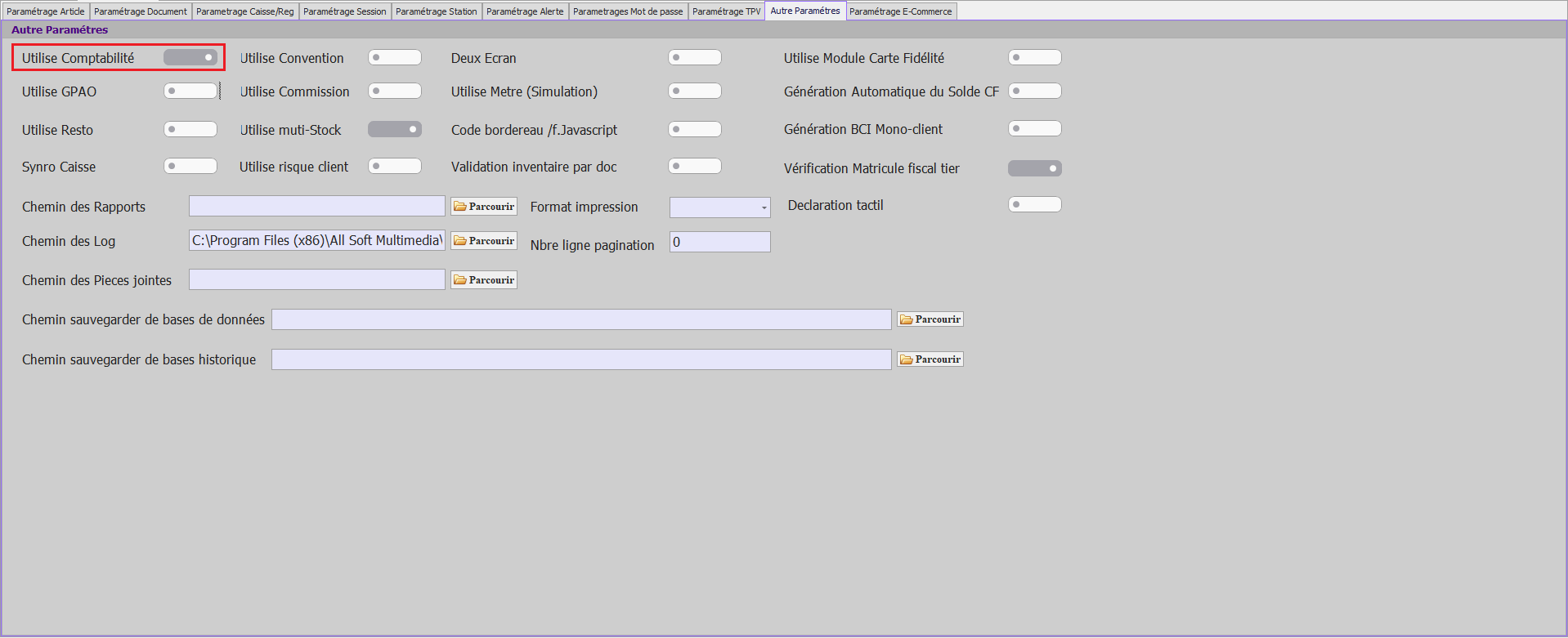Disable the Utilise muti-Stock switch
Viewport: 1568px width, 638px height.
pos(395,129)
